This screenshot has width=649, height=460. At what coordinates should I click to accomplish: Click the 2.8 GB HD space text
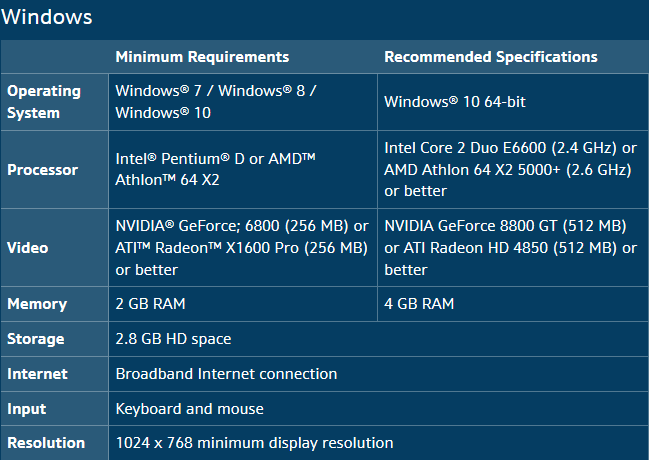coord(173,339)
